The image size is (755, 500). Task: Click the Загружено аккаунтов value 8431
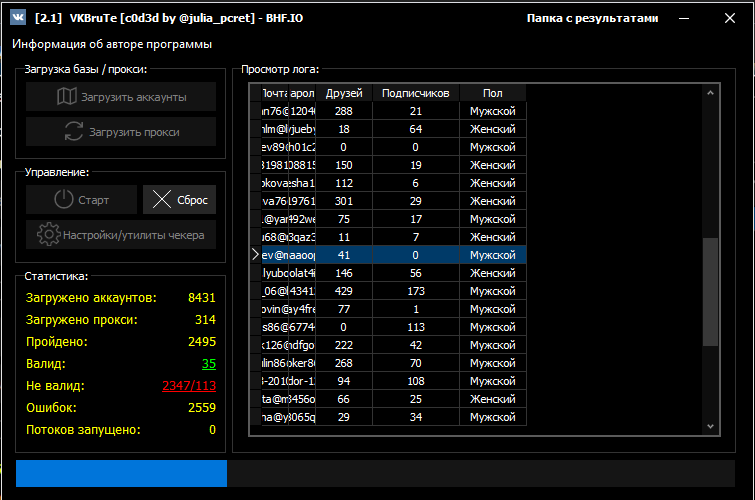[202, 298]
